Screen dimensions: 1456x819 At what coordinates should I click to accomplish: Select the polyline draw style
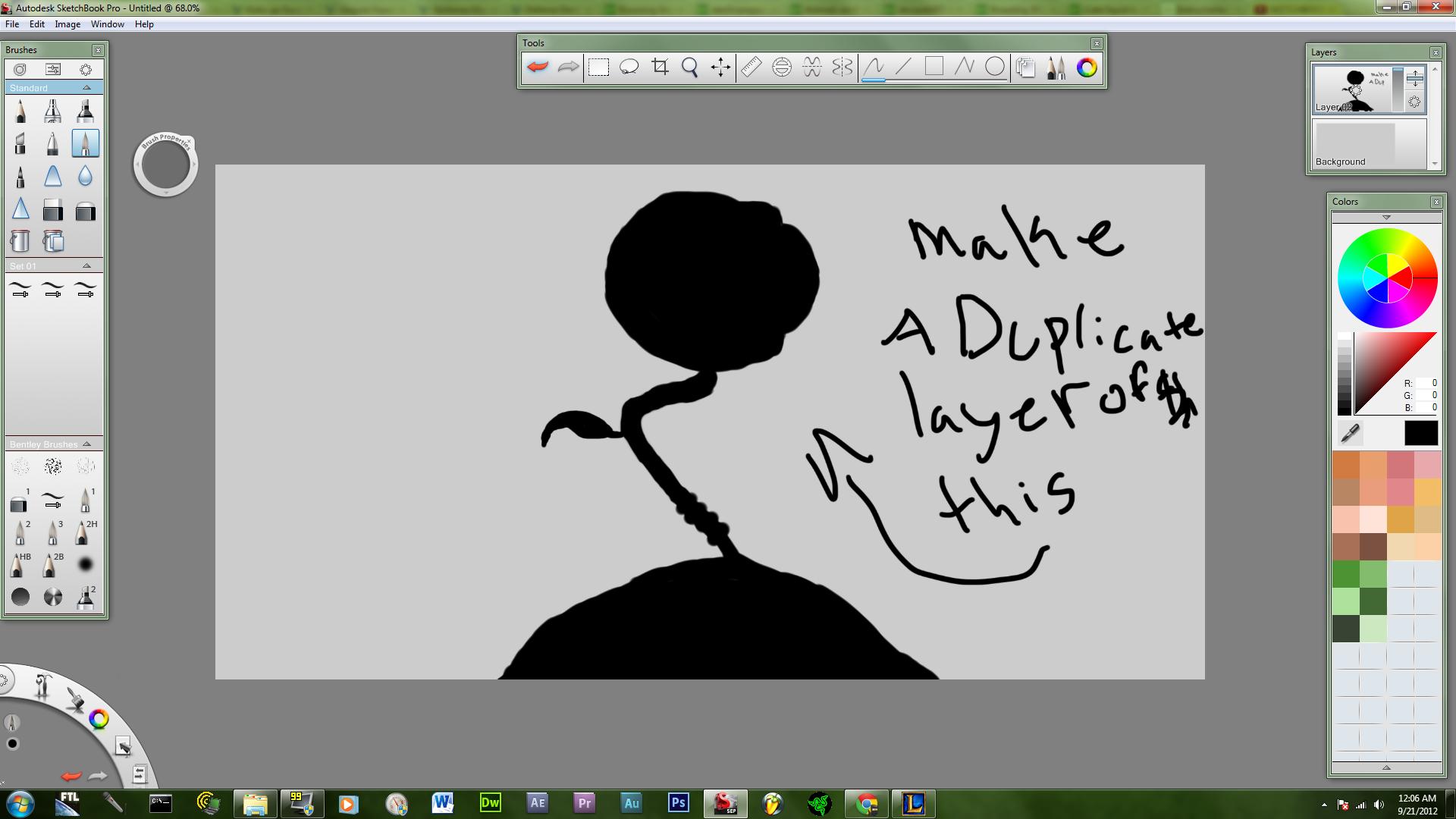[965, 67]
